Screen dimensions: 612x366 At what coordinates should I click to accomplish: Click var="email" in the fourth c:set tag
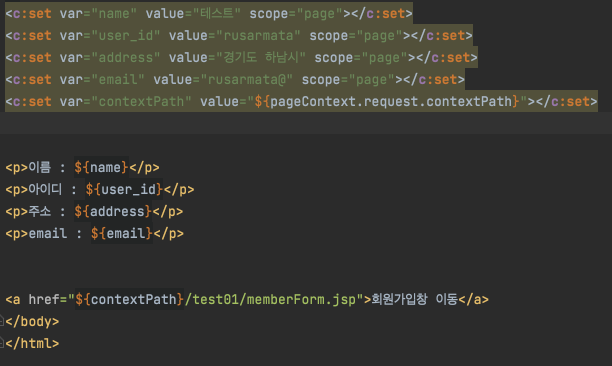[x=102, y=80]
